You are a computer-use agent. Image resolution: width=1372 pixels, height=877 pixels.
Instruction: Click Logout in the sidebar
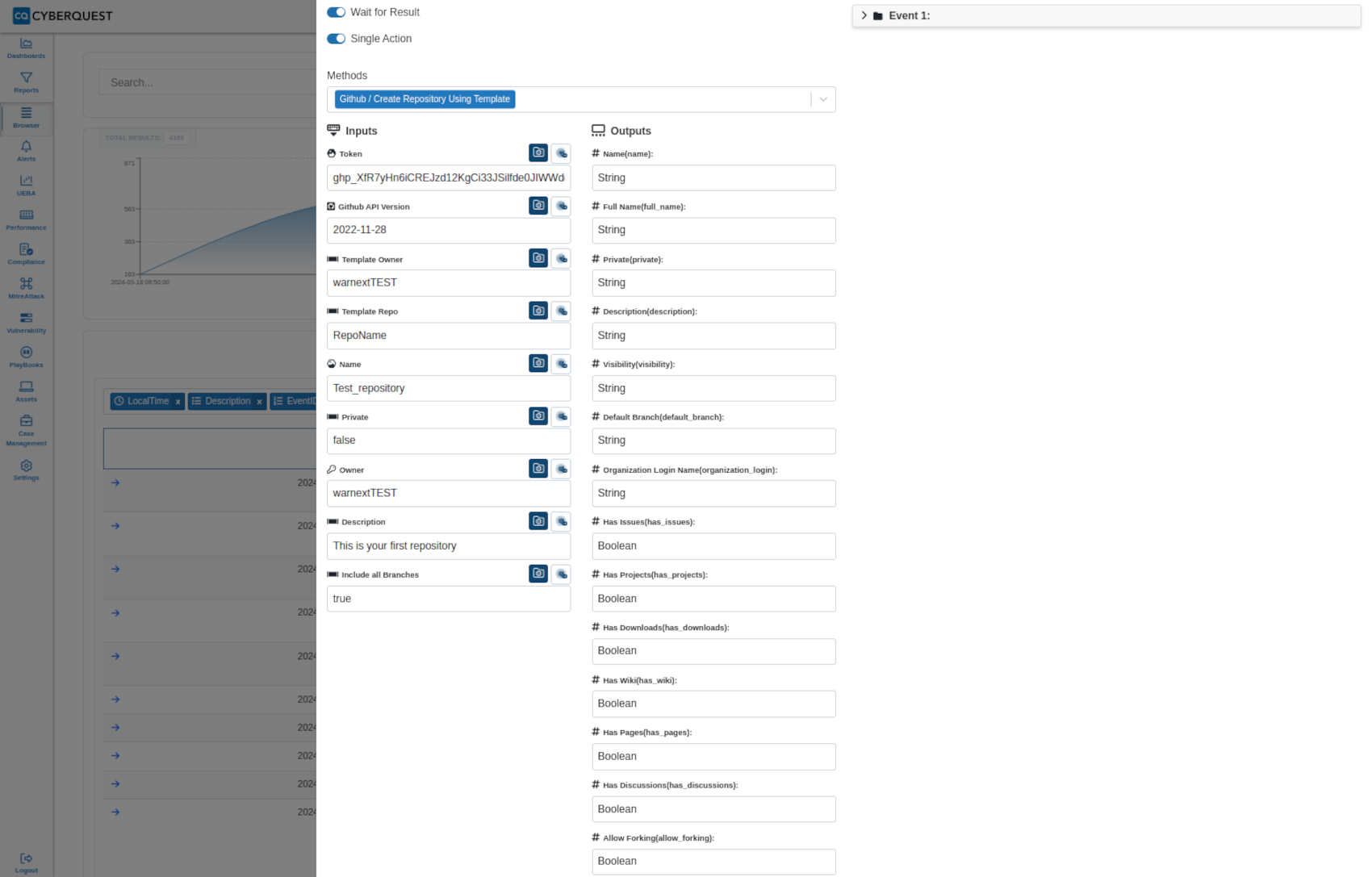(x=26, y=862)
